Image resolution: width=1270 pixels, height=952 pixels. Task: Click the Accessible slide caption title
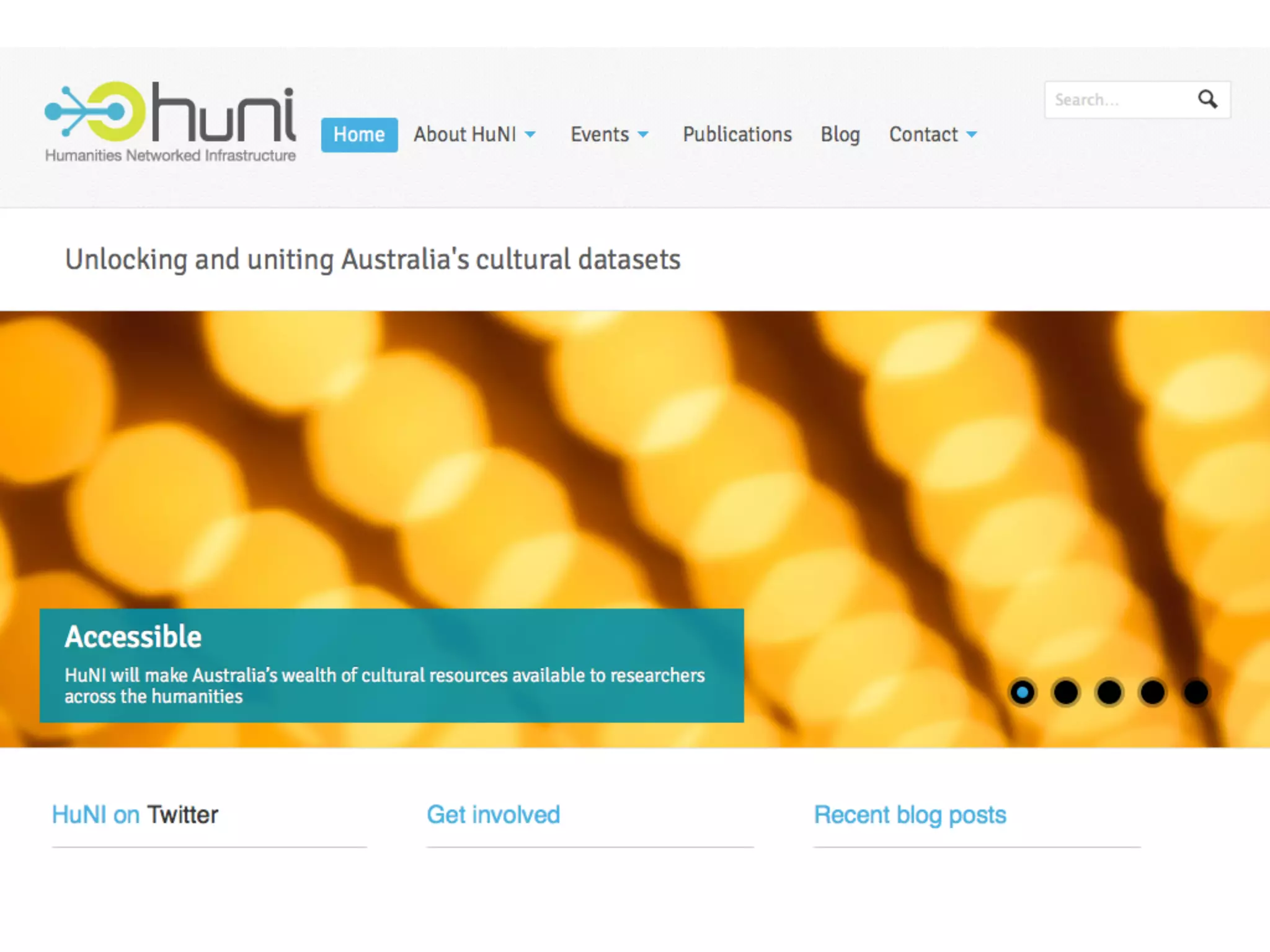(133, 637)
